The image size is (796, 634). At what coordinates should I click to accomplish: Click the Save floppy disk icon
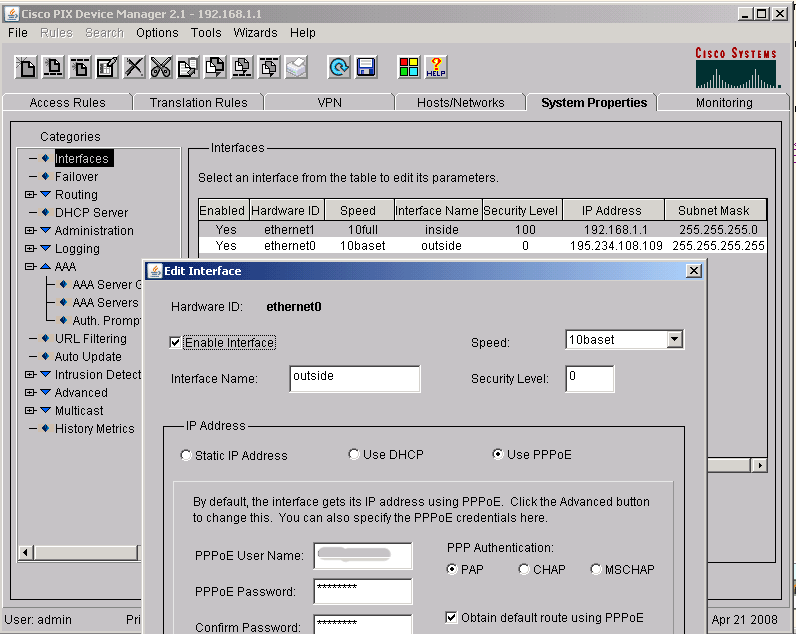[x=366, y=67]
